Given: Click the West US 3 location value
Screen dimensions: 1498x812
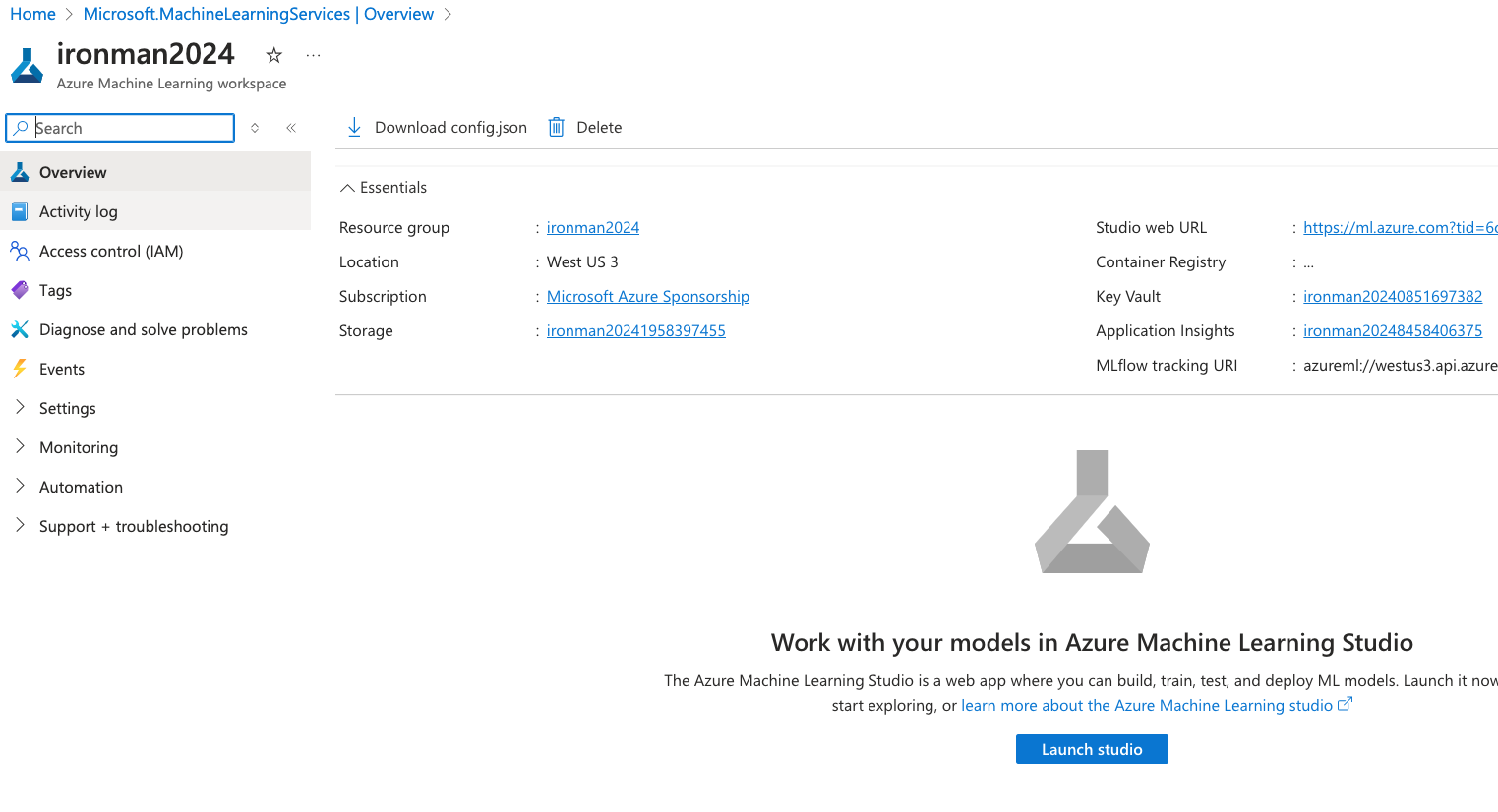Looking at the screenshot, I should (x=582, y=261).
